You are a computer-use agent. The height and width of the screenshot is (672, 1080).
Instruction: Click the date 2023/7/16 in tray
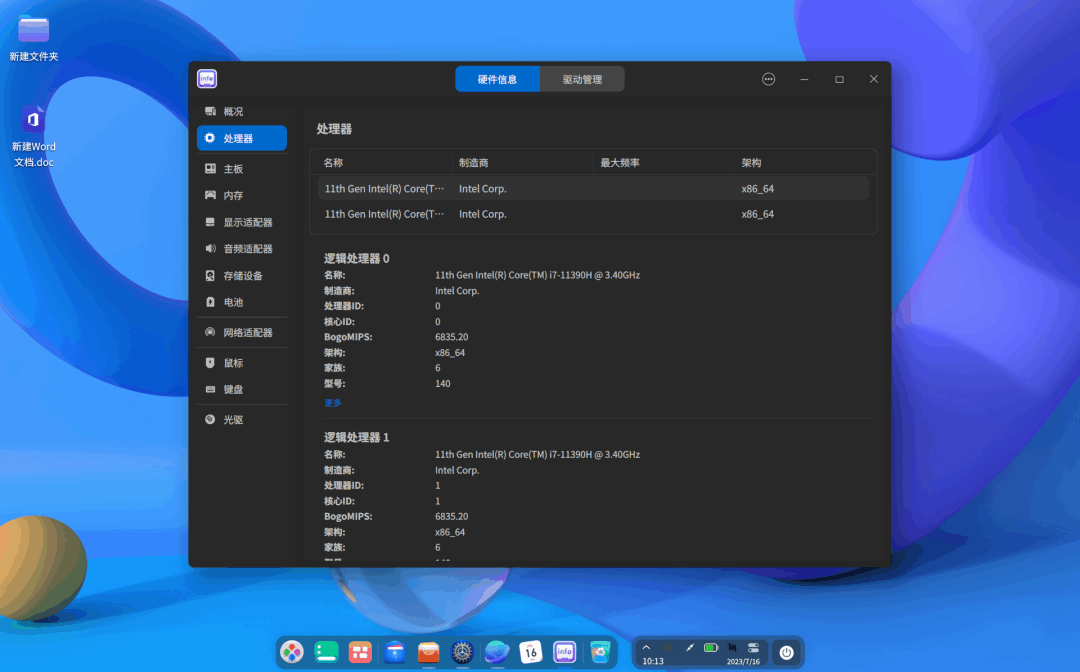coord(743,662)
